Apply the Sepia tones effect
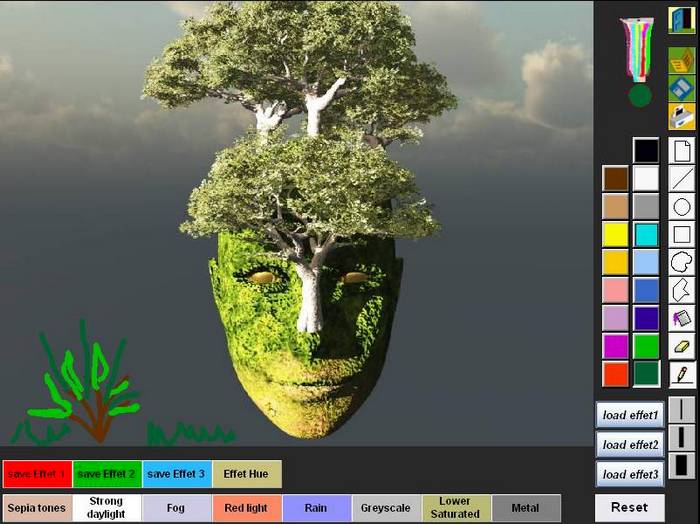Viewport: 700px width, 524px height. pyautogui.click(x=37, y=508)
